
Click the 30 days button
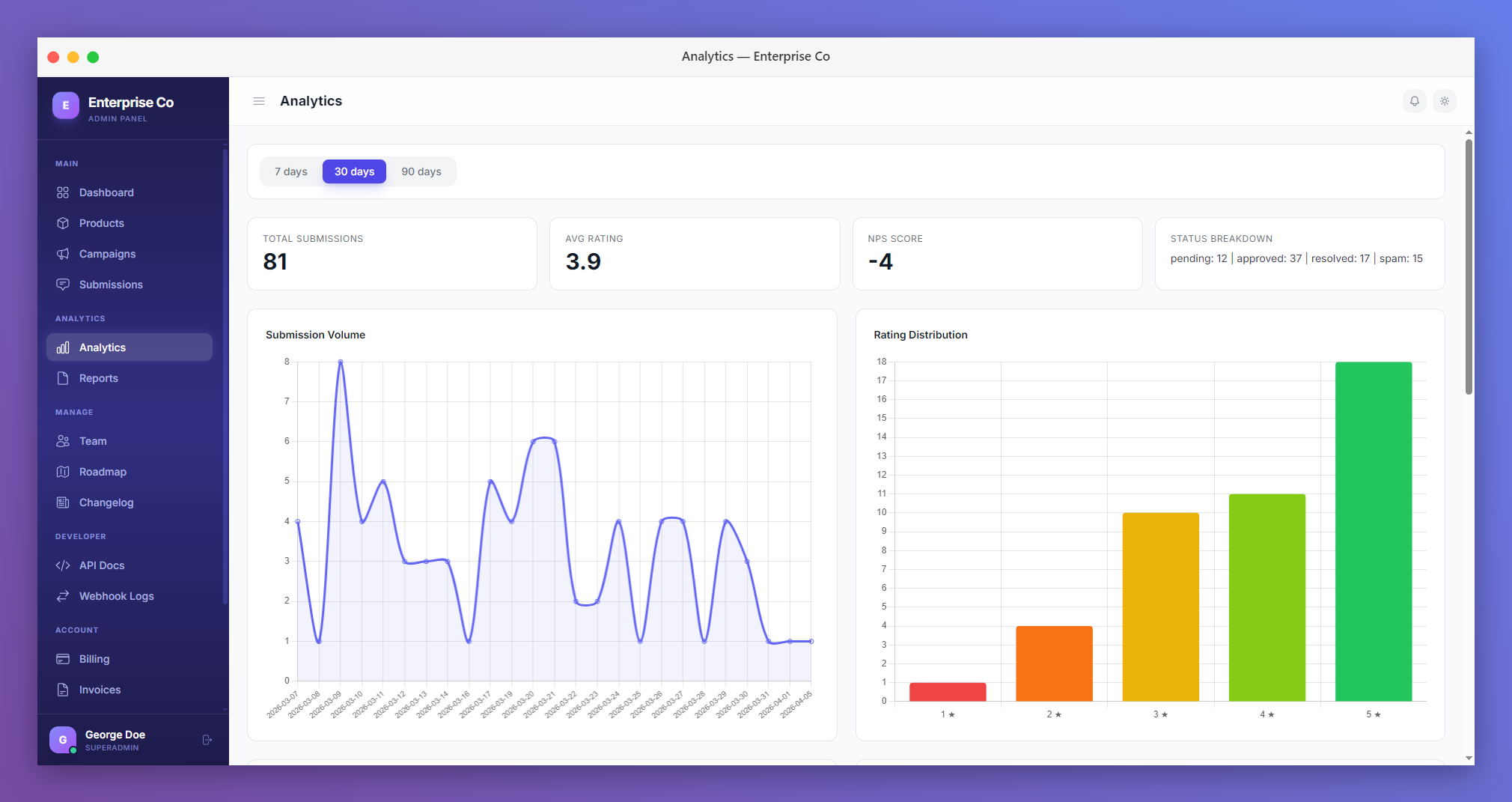[x=354, y=171]
